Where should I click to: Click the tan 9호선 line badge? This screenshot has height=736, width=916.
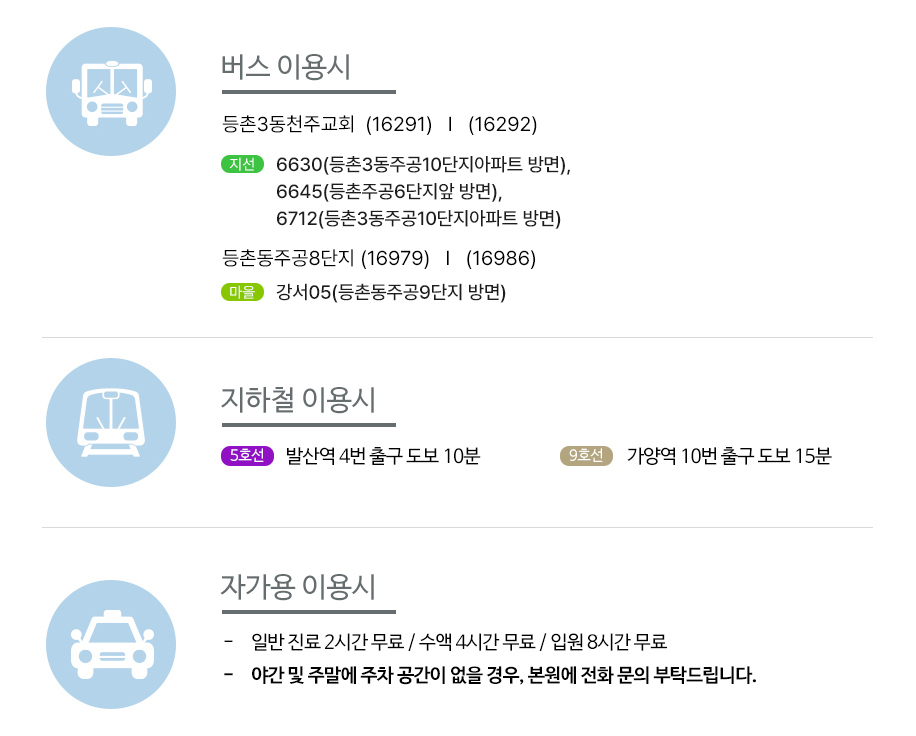pyautogui.click(x=586, y=455)
